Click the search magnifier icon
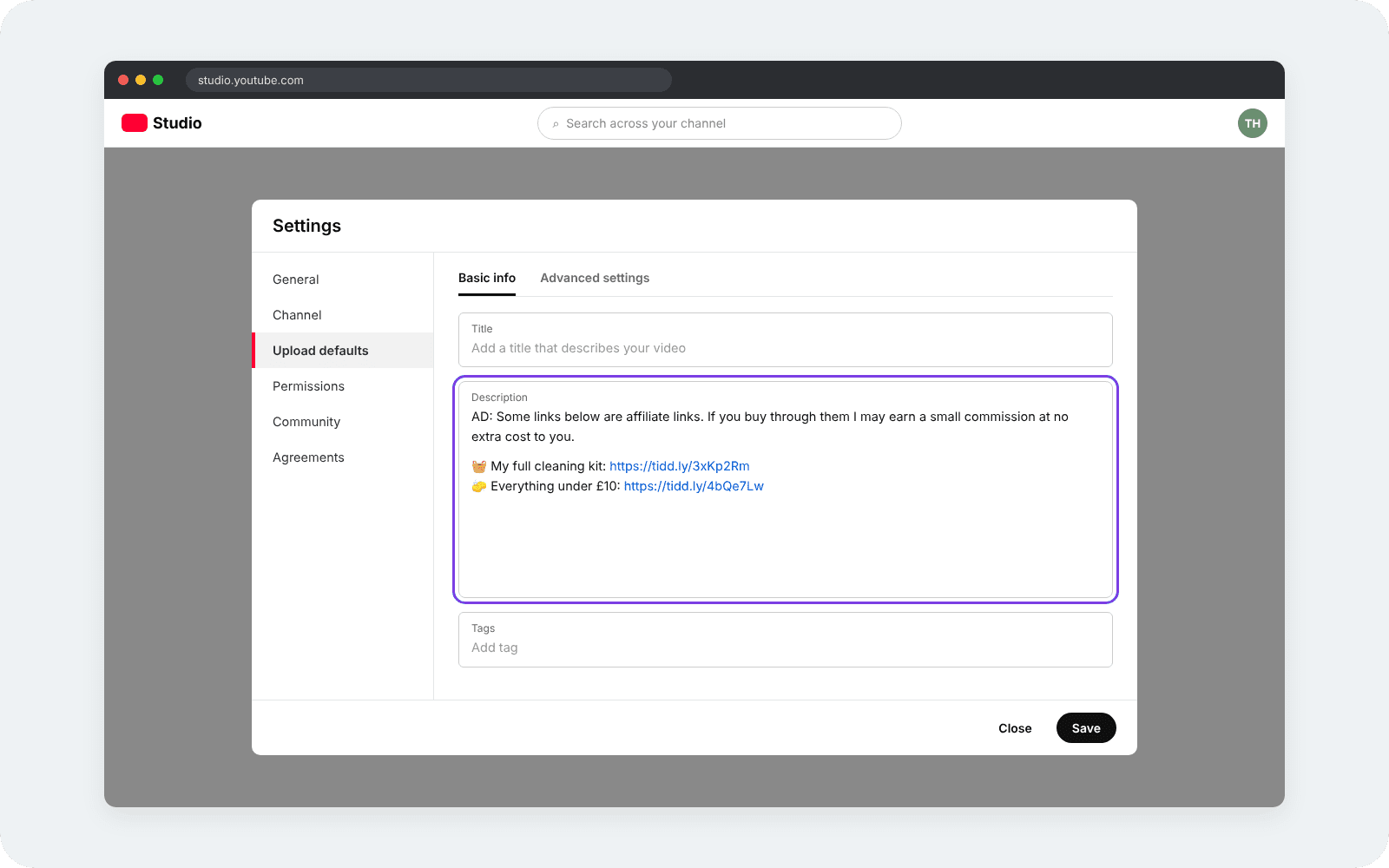 pos(556,124)
